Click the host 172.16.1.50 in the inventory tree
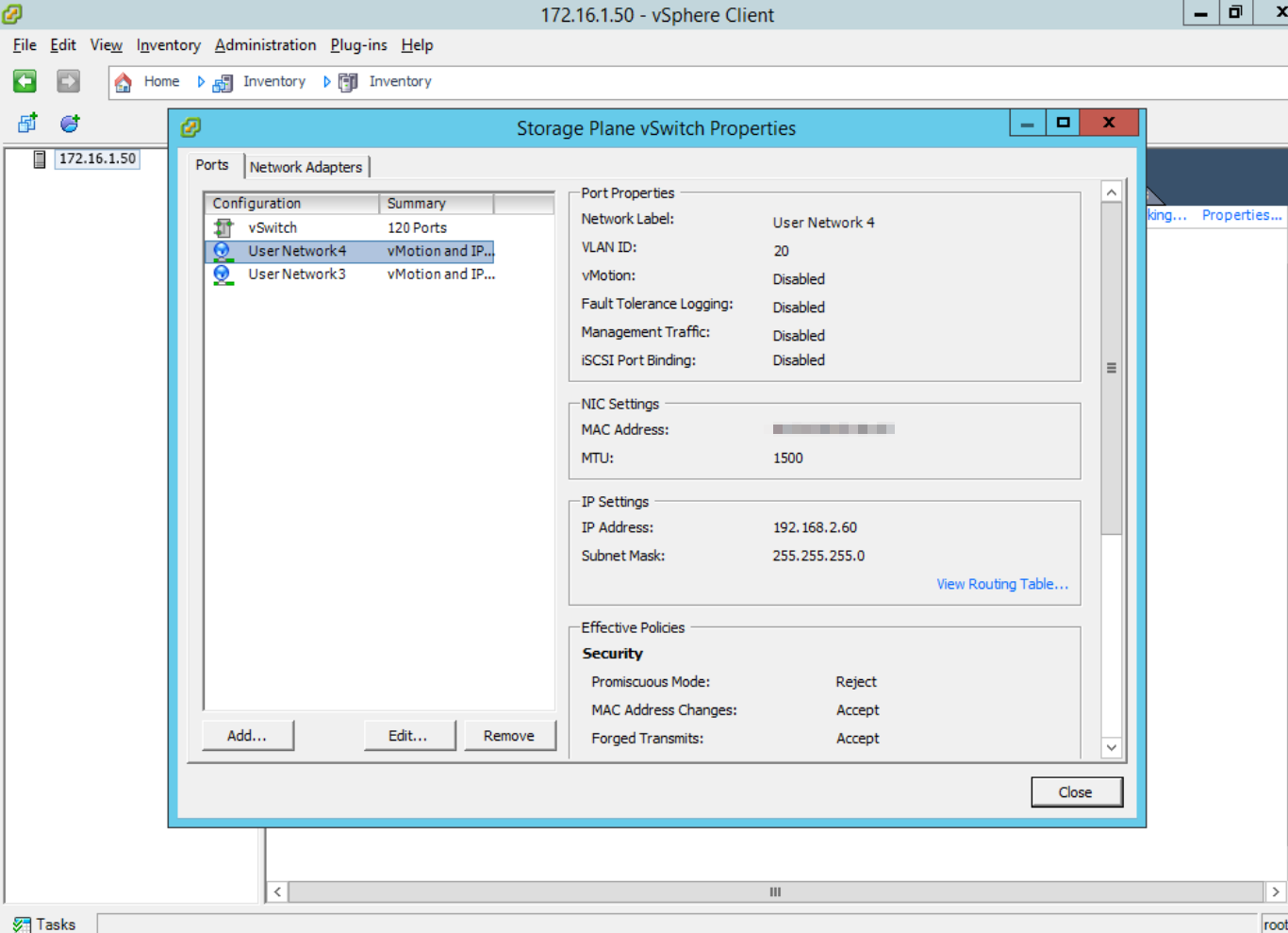This screenshot has height=933, width=1288. 97,158
